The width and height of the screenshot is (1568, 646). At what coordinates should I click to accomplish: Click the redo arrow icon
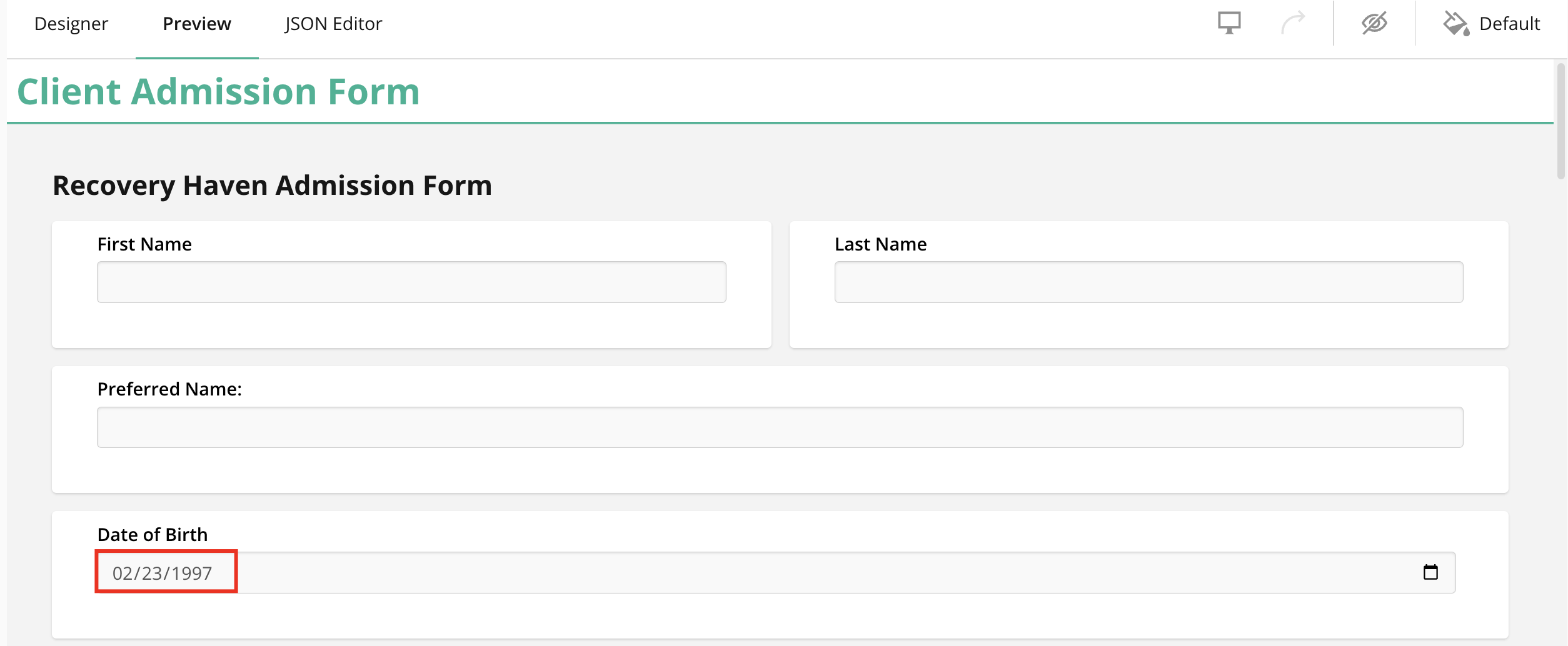coord(1293,24)
